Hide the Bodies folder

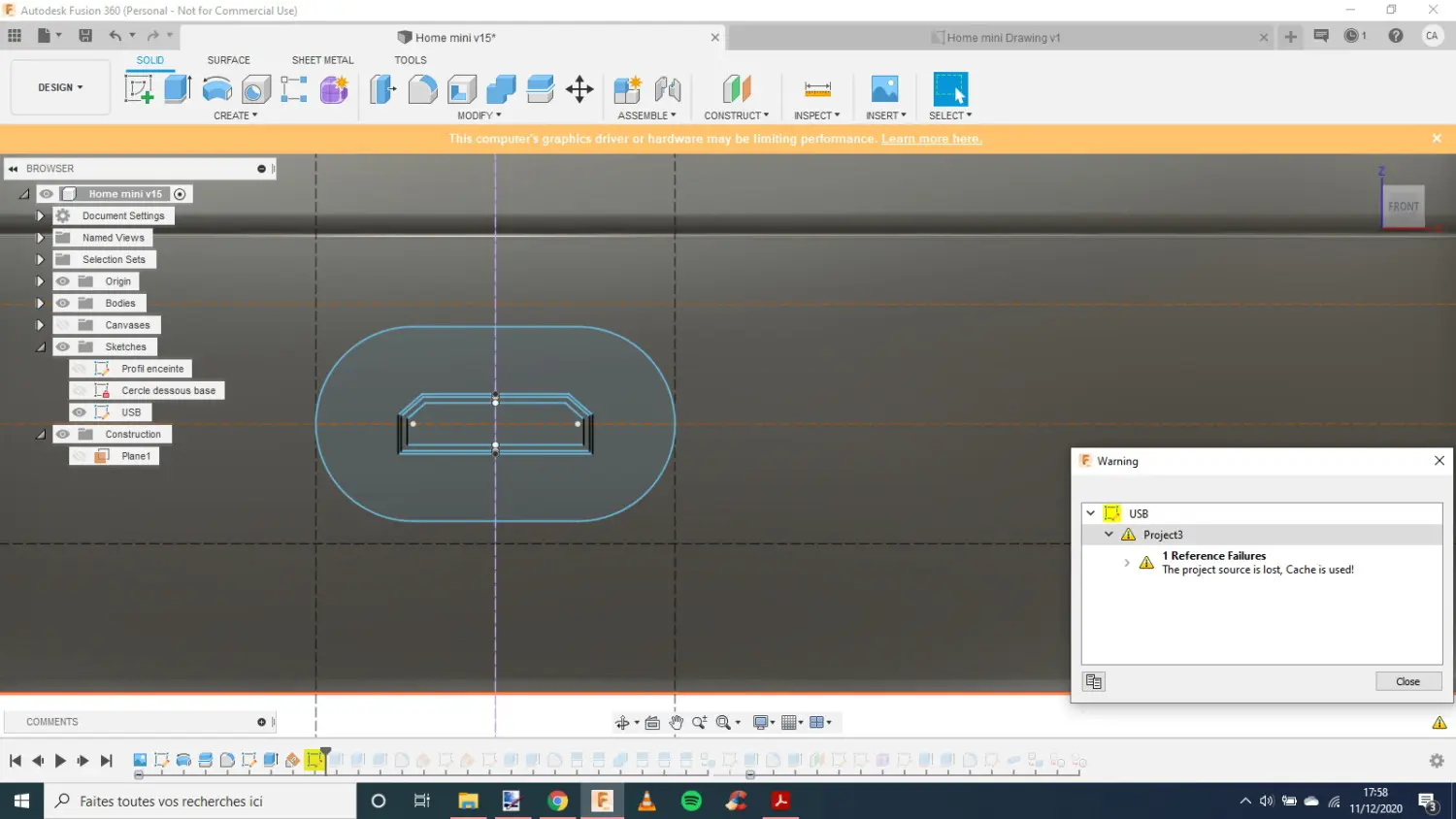pyautogui.click(x=63, y=304)
